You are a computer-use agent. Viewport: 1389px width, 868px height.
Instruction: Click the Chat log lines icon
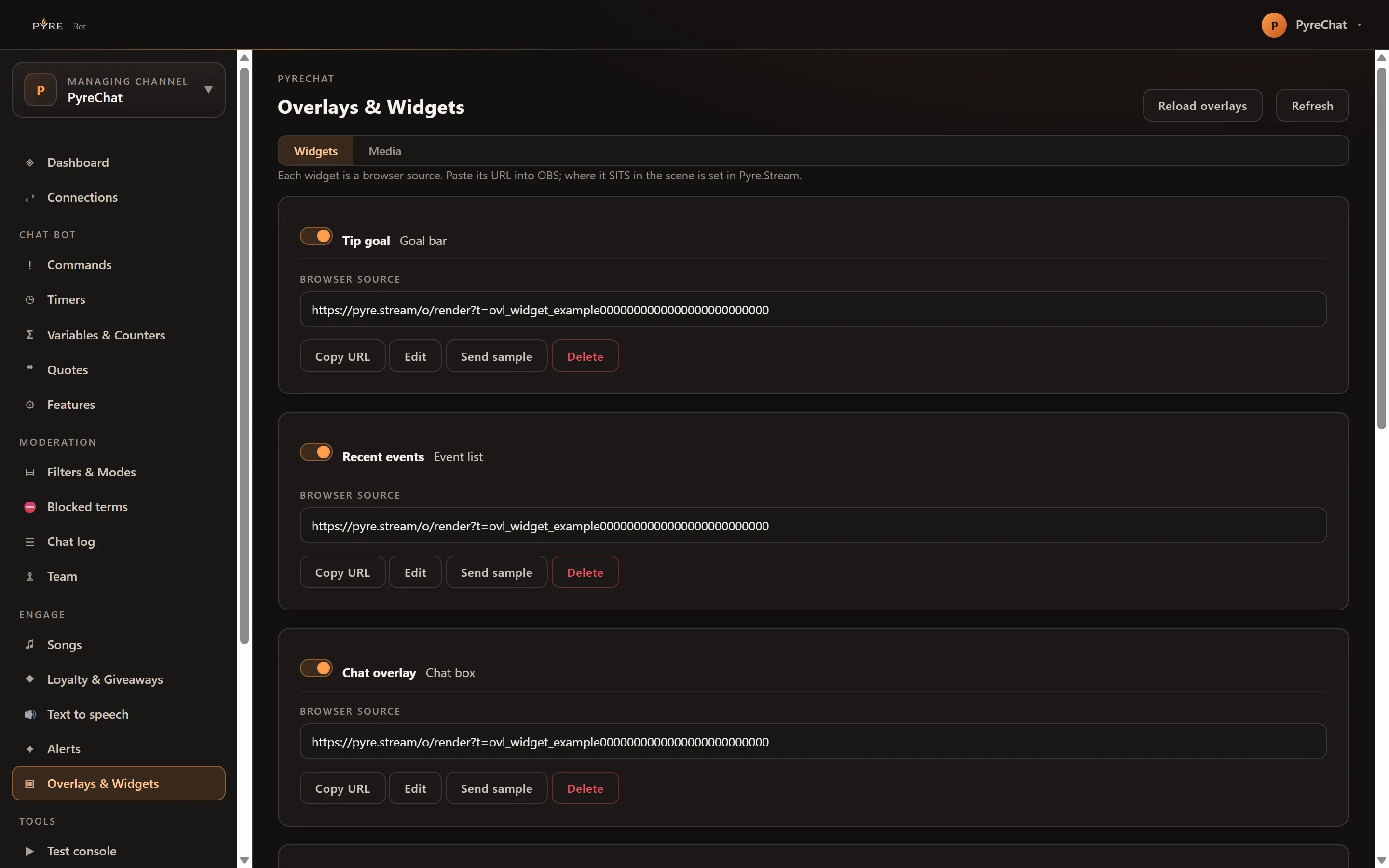point(30,542)
